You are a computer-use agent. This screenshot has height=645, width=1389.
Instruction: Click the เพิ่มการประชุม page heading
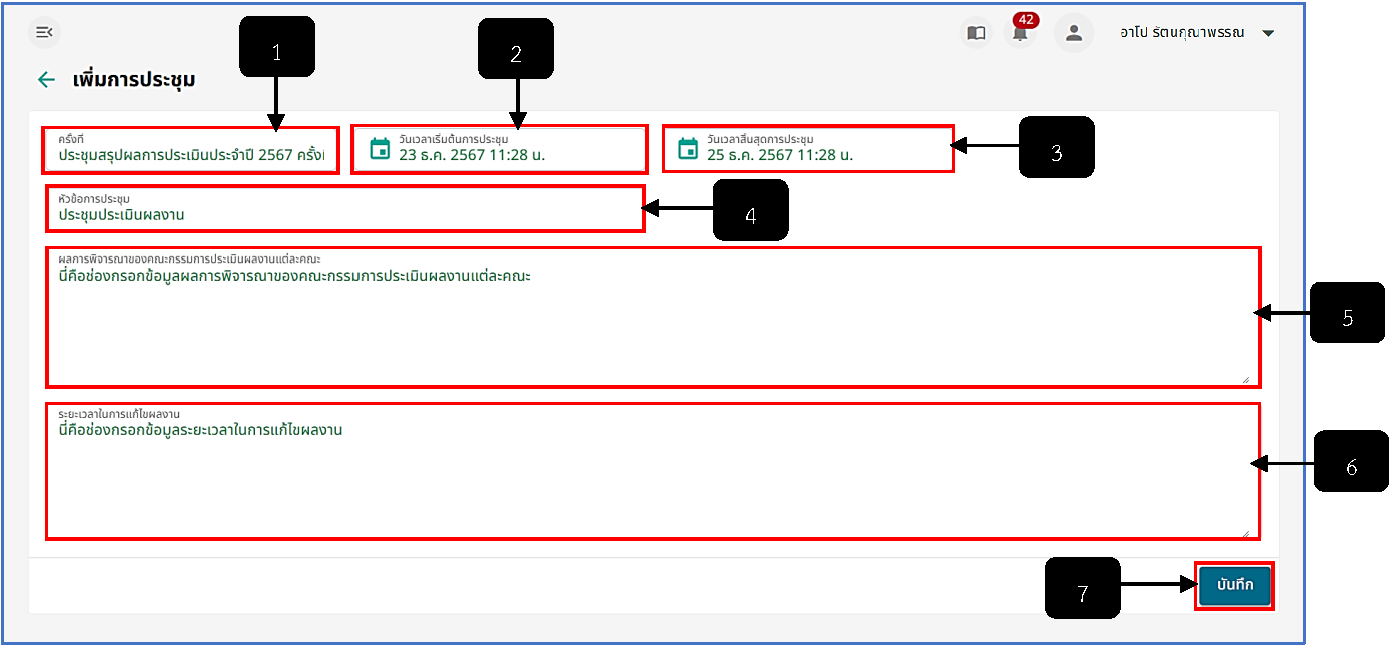(134, 80)
